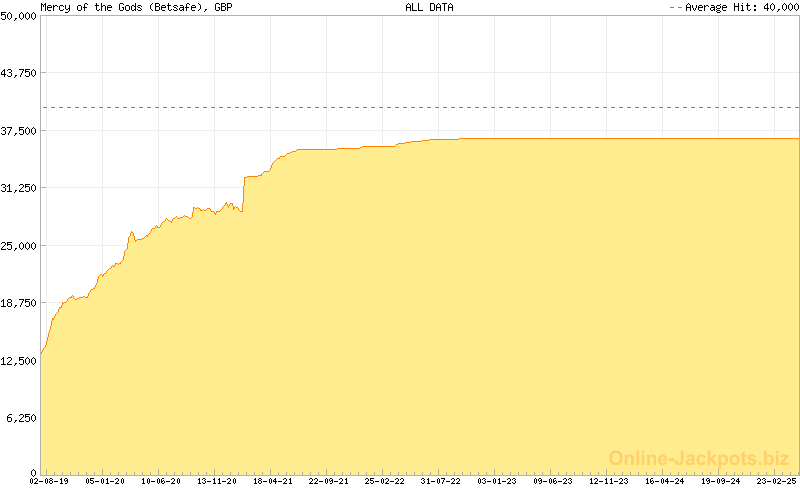Click the 43,750 y-axis label
Screen dimensions: 800x490
click(x=18, y=73)
